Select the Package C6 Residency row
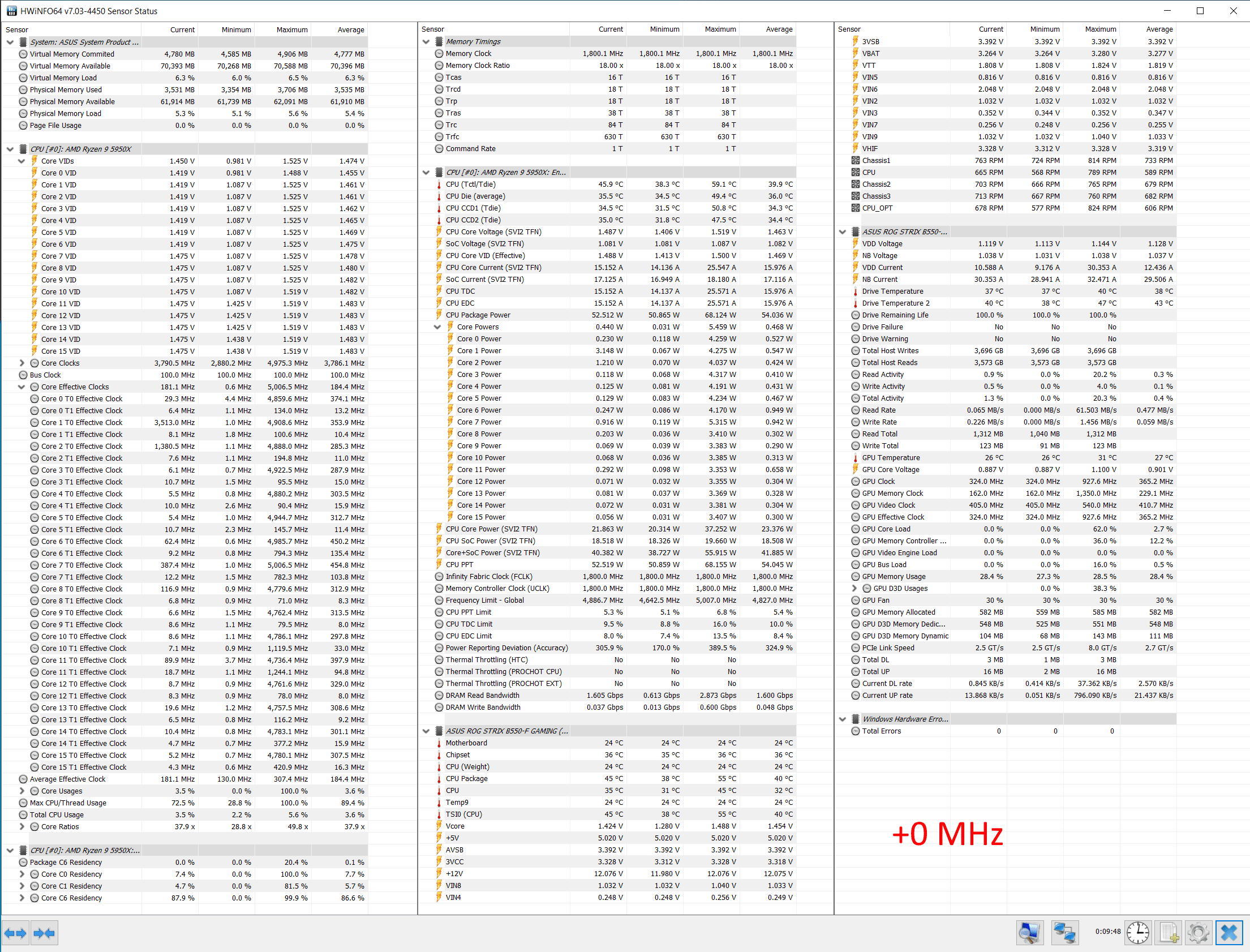Viewport: 1250px width, 952px height. pos(184,863)
